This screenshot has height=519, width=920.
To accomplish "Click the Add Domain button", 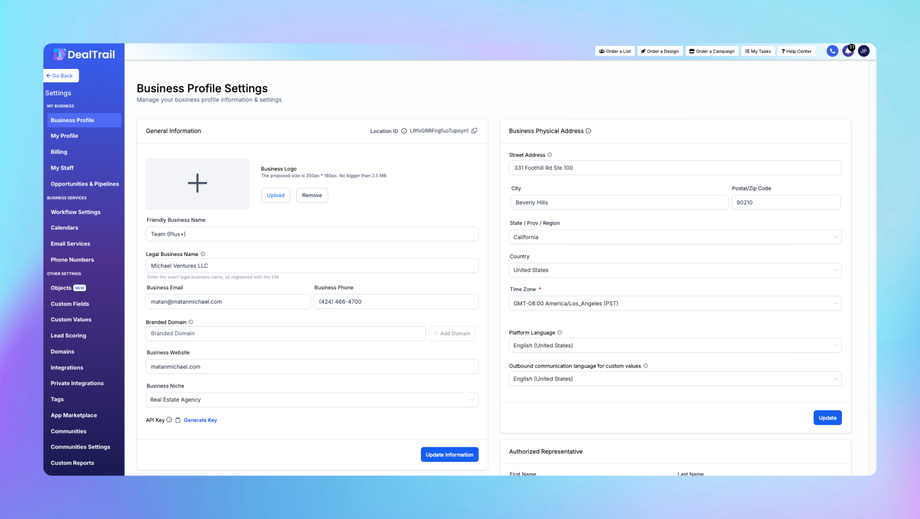I will click(x=452, y=334).
